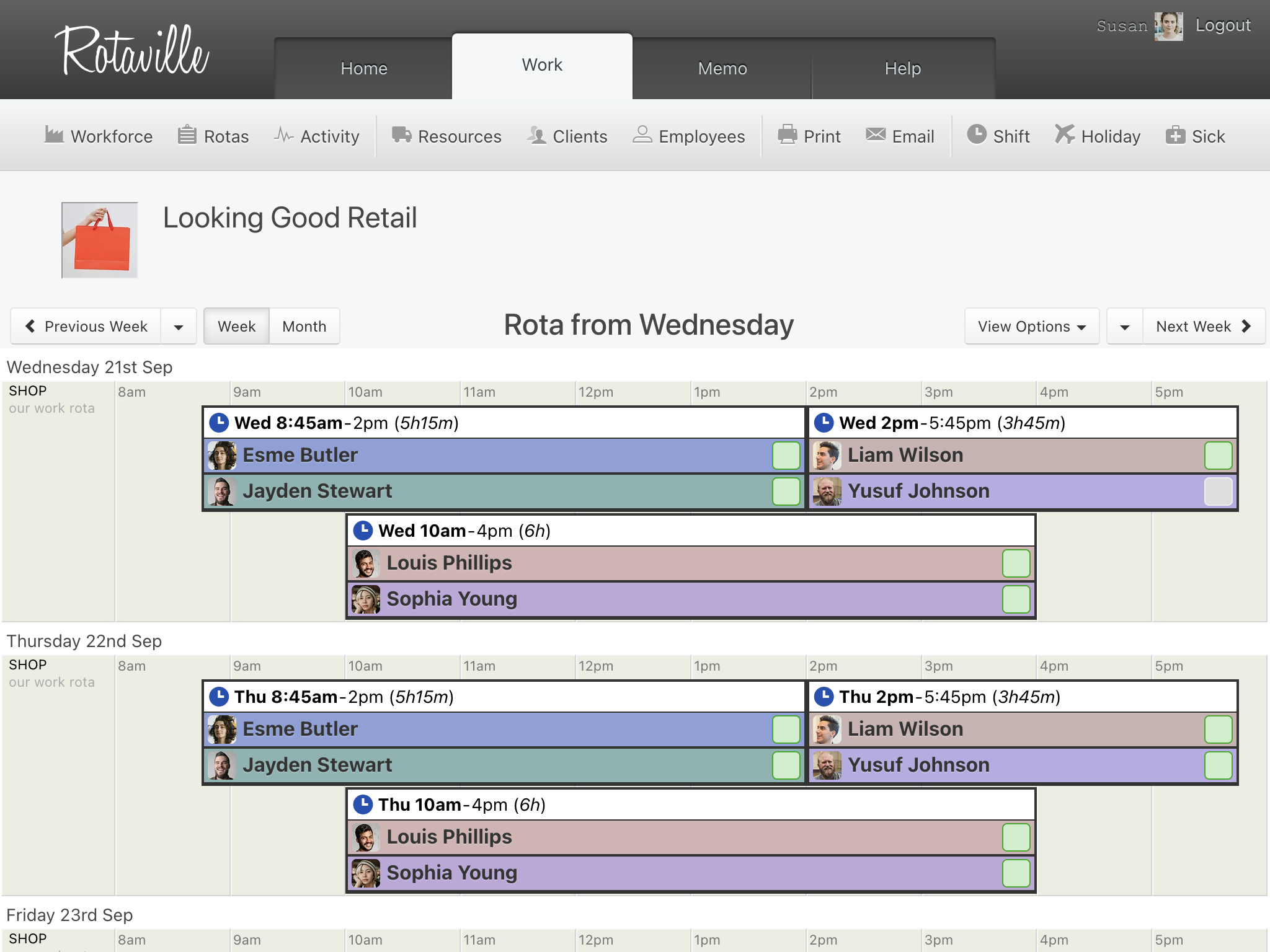Viewport: 1270px width, 952px height.
Task: Expand the dropdown arrow beside Previous Week
Action: [179, 327]
